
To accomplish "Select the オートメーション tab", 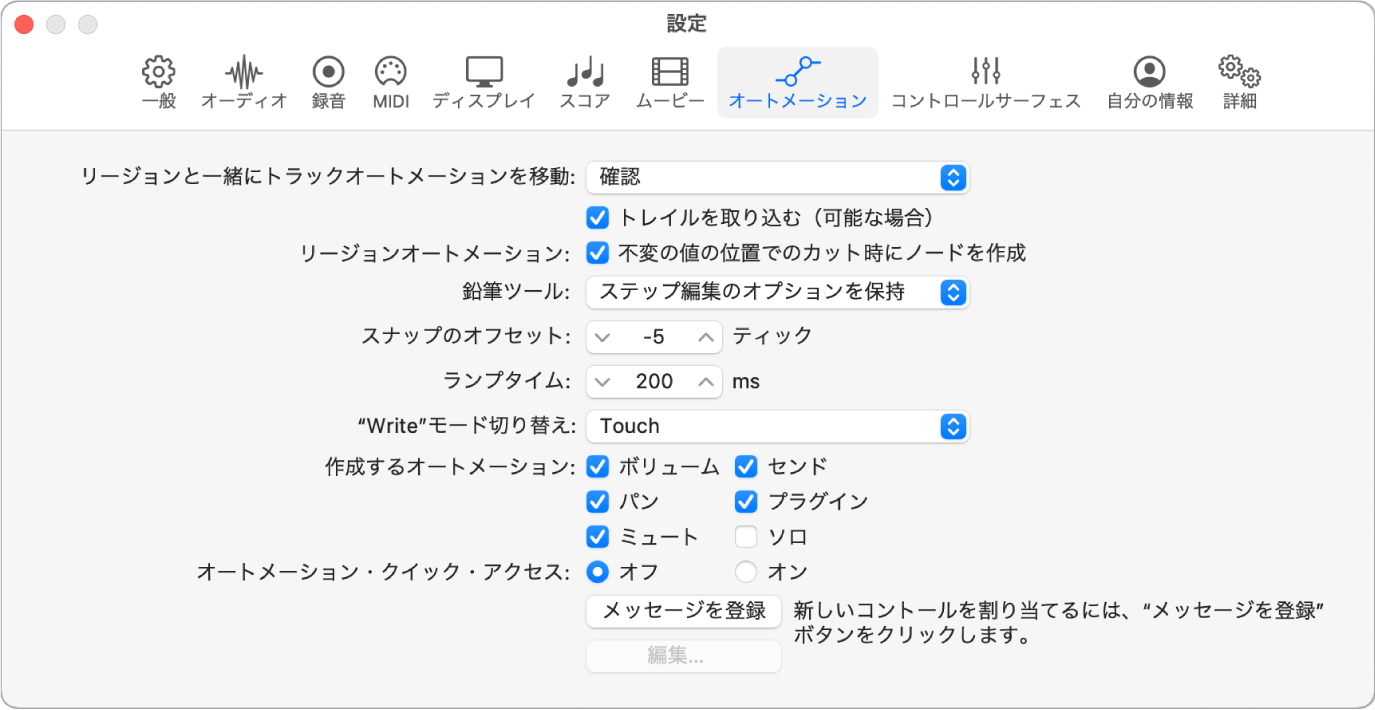I will 797,80.
